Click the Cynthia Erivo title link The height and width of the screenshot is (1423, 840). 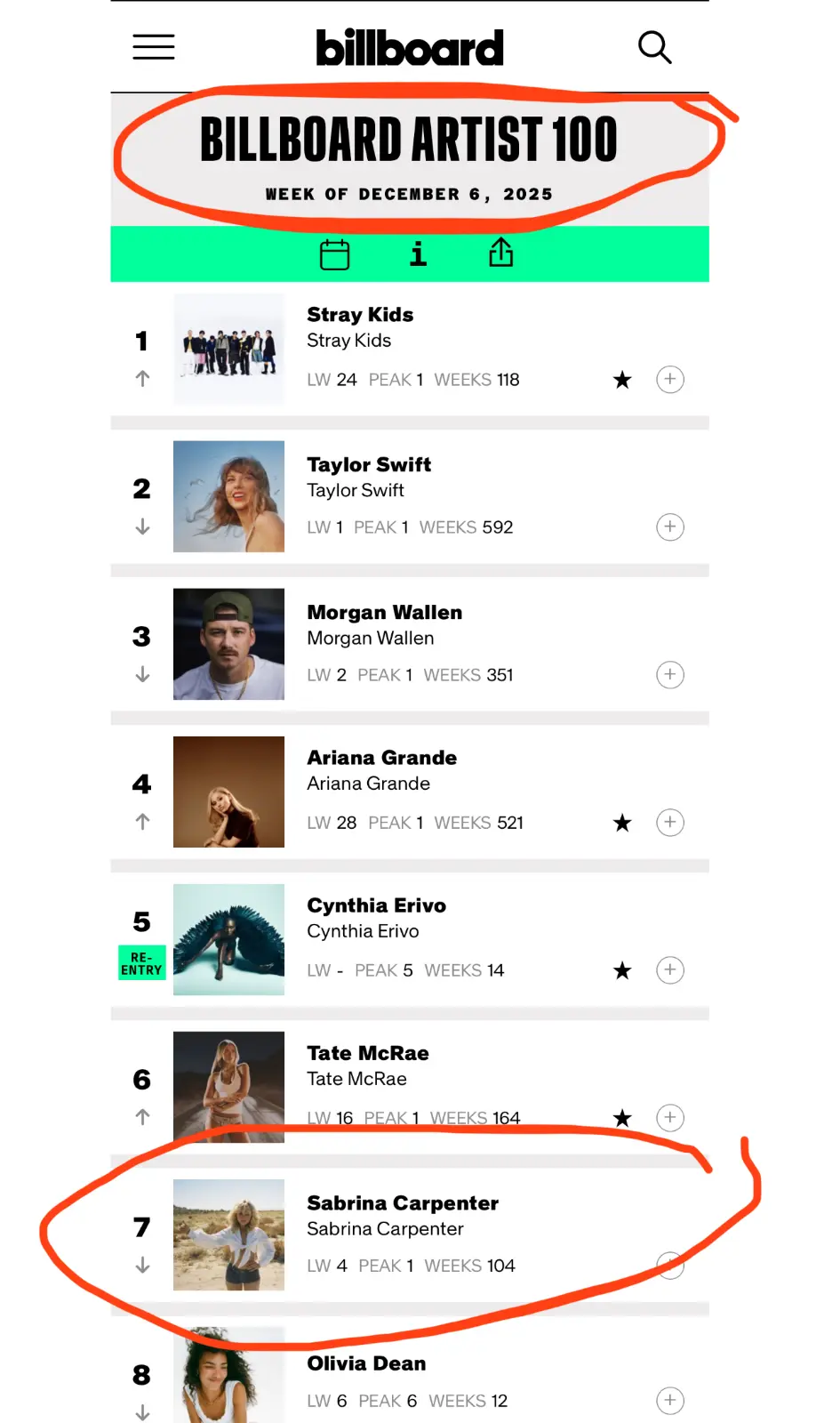[377, 905]
